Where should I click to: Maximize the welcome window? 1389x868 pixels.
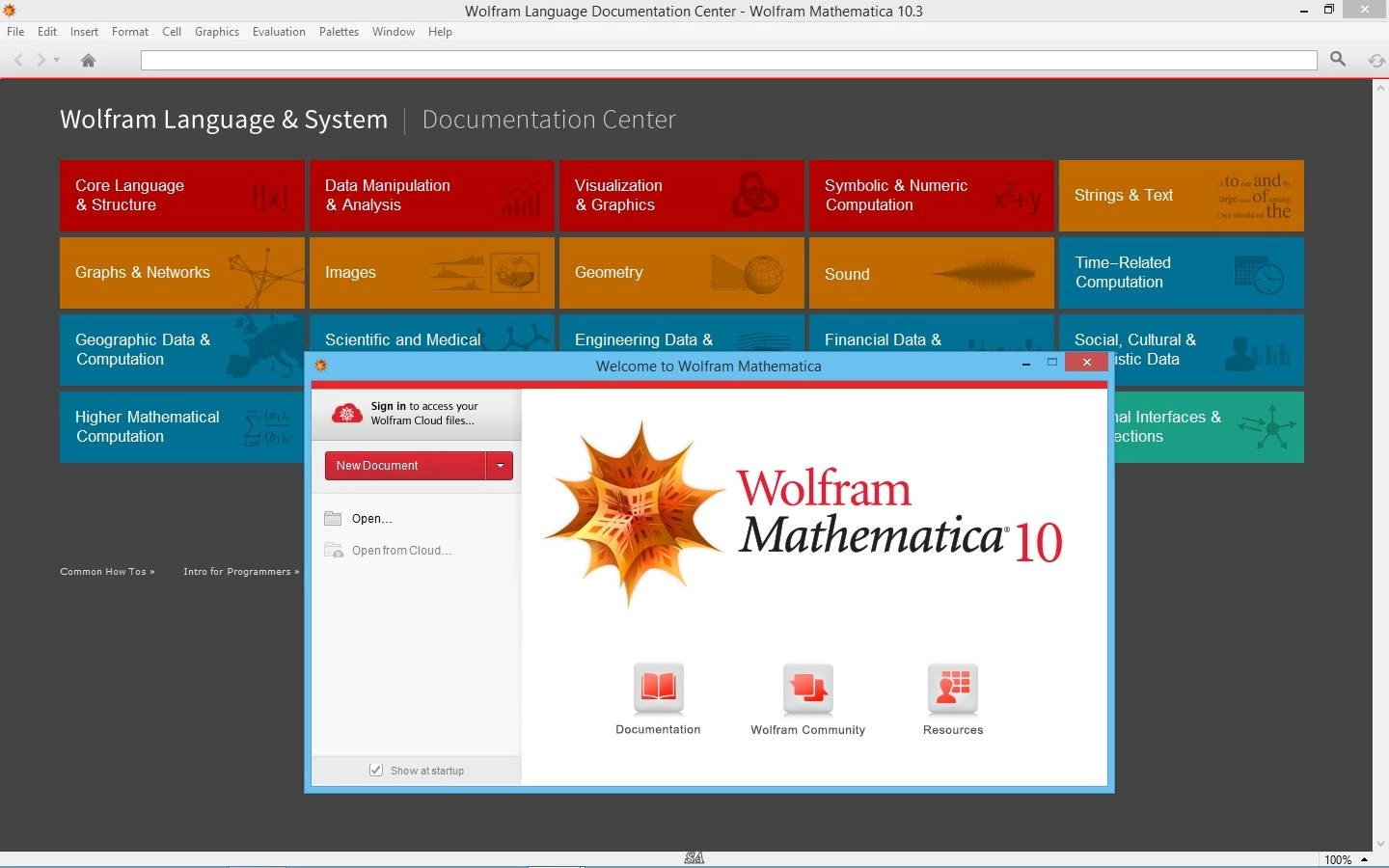tap(1052, 363)
